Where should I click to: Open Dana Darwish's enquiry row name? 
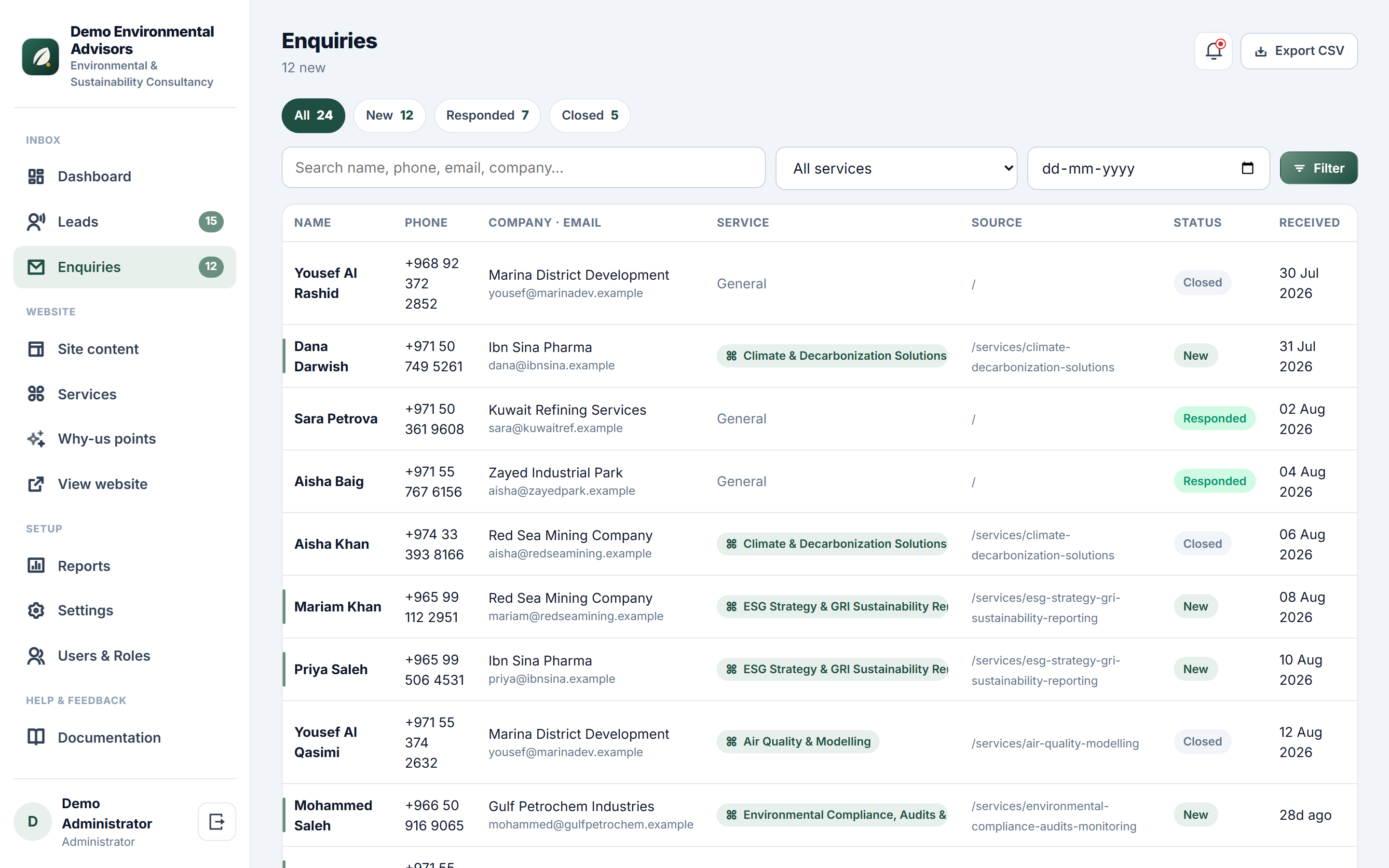coord(321,356)
